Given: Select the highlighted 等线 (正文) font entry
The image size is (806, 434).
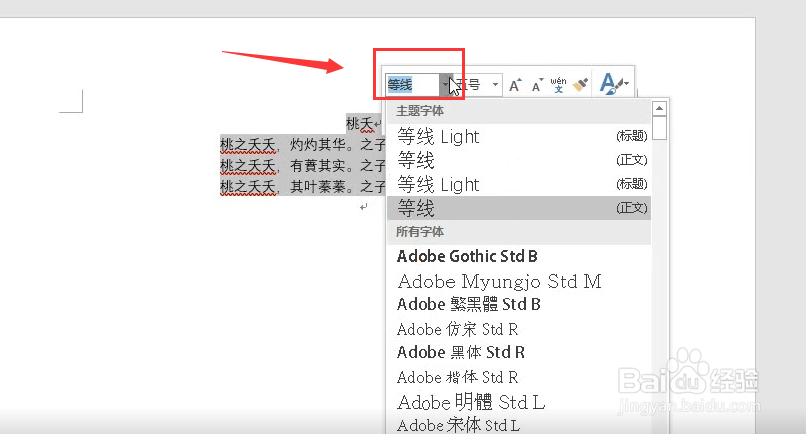Looking at the screenshot, I should [x=519, y=208].
